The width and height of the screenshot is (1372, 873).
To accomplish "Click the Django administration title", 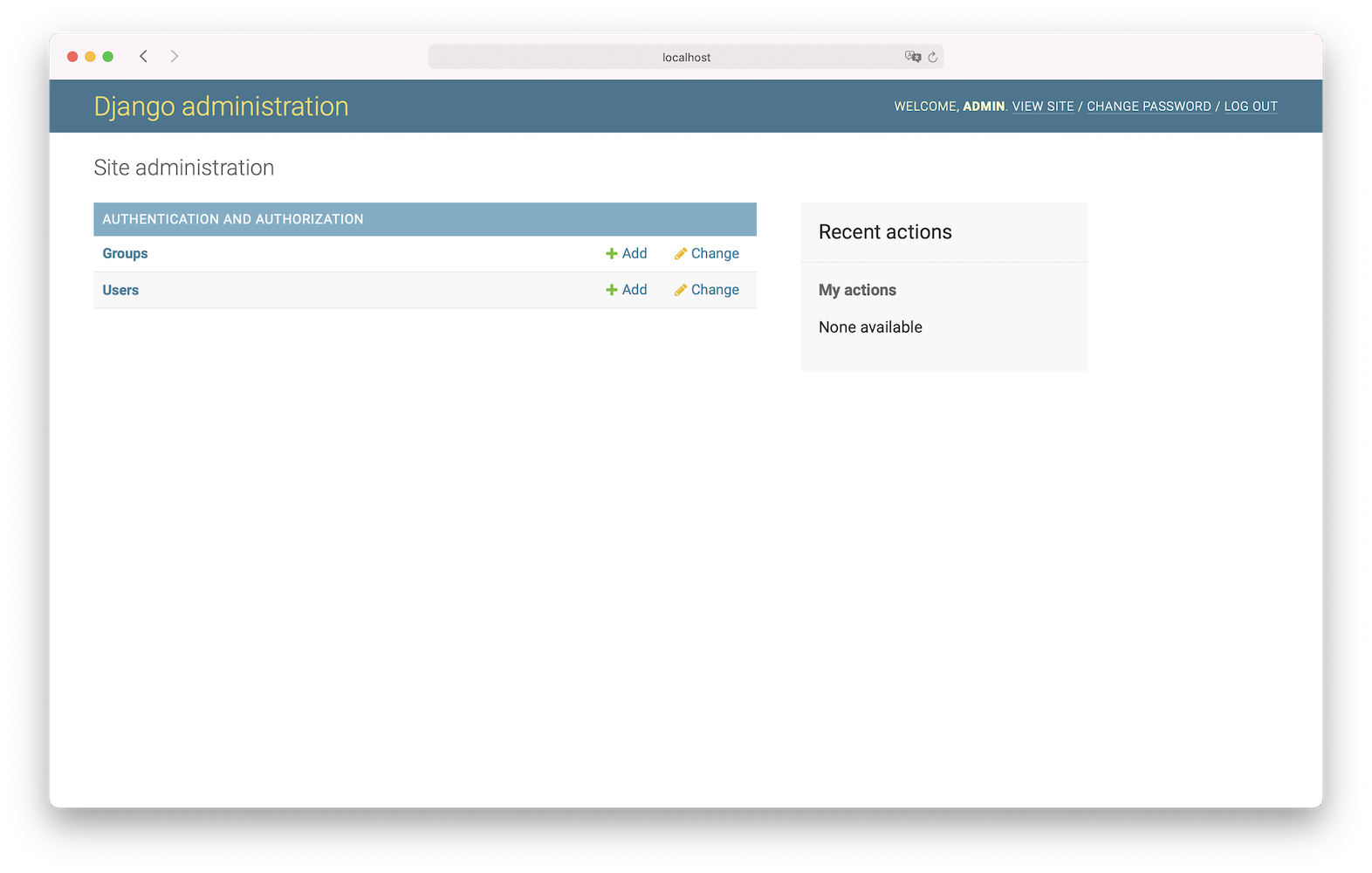I will tap(221, 107).
